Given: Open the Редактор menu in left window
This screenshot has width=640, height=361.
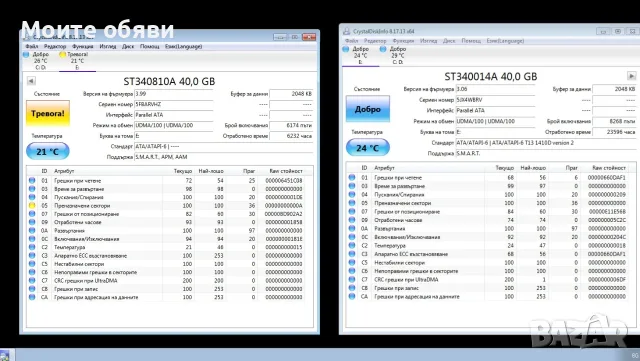Looking at the screenshot, I should 55,47.
